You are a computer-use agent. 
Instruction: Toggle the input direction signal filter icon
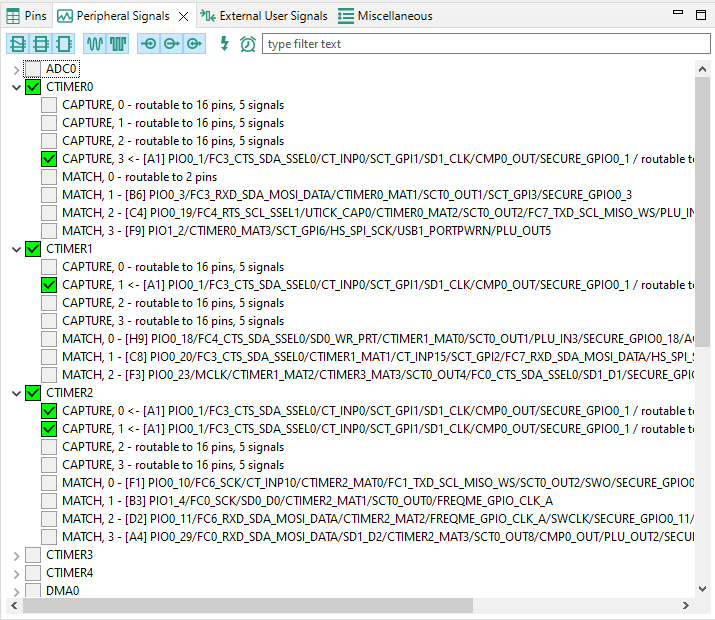pyautogui.click(x=149, y=44)
